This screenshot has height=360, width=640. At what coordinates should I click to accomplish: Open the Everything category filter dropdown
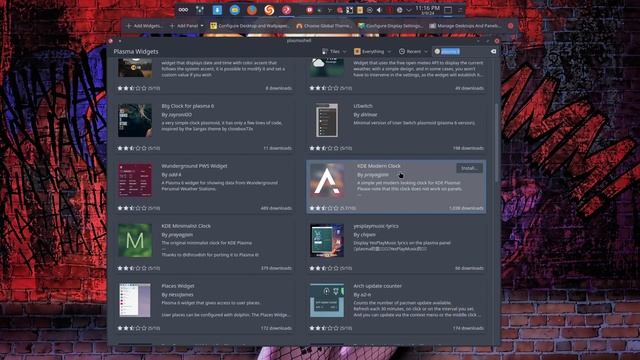tap(372, 51)
